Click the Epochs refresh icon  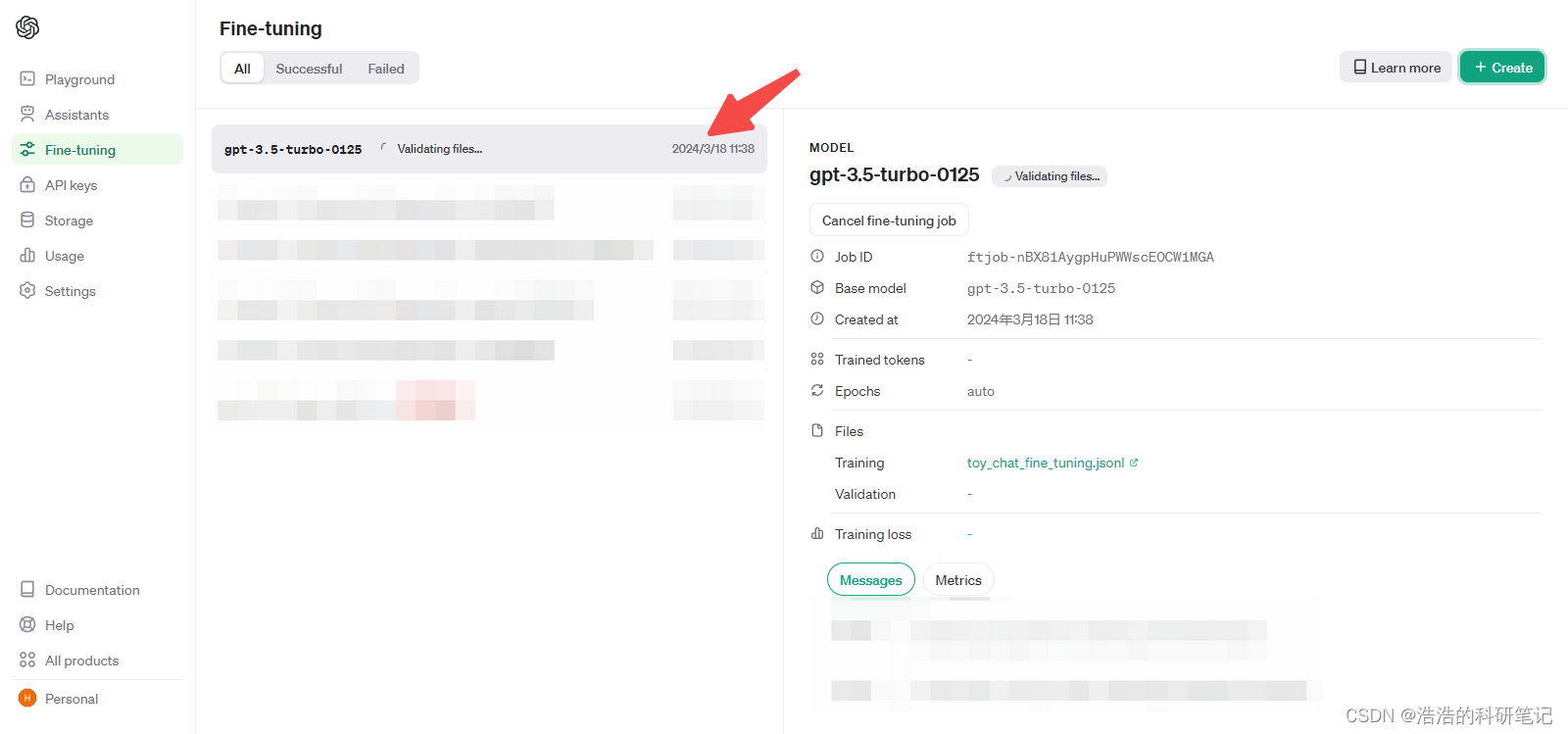[817, 390]
